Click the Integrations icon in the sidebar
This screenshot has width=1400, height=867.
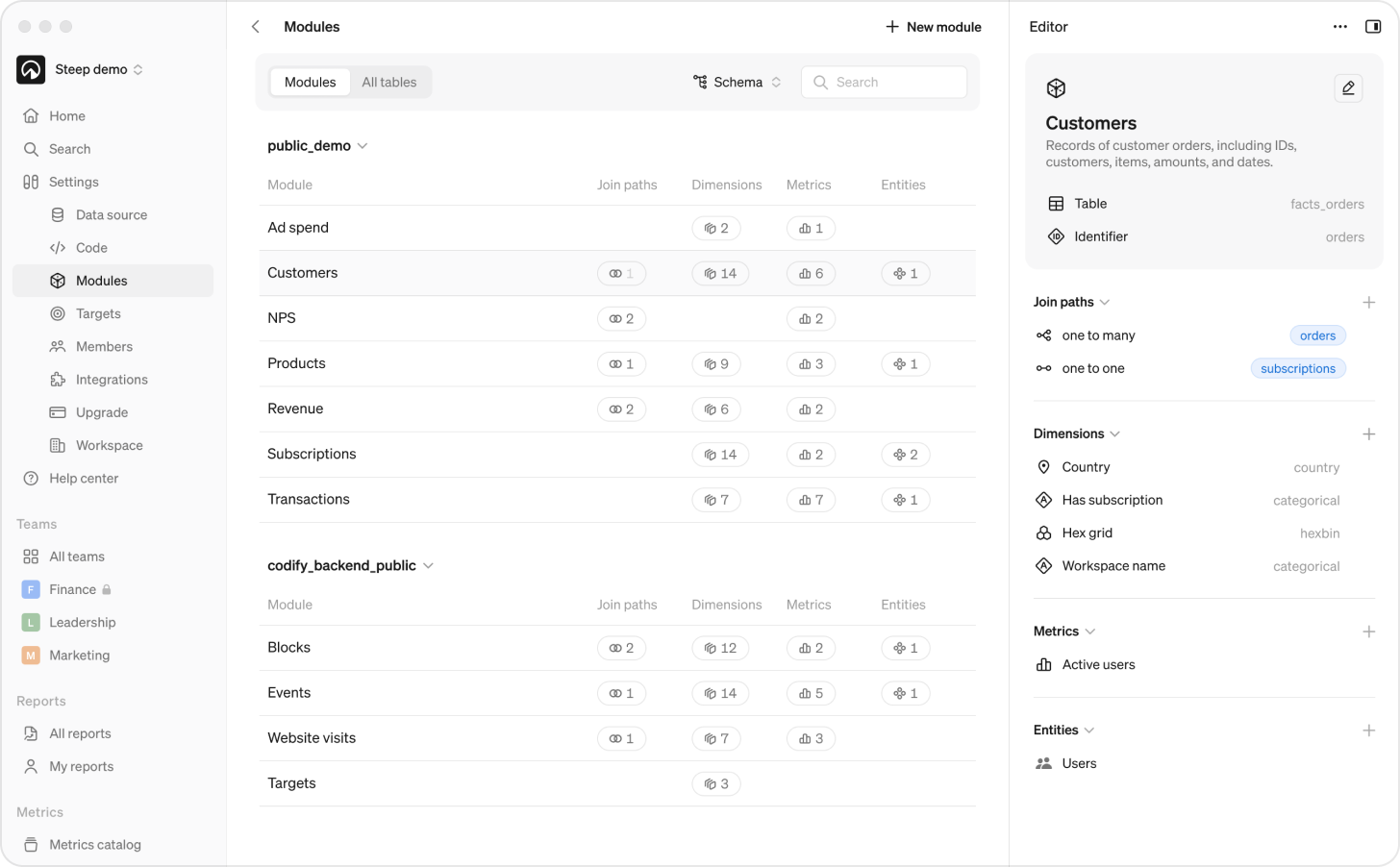tap(60, 379)
